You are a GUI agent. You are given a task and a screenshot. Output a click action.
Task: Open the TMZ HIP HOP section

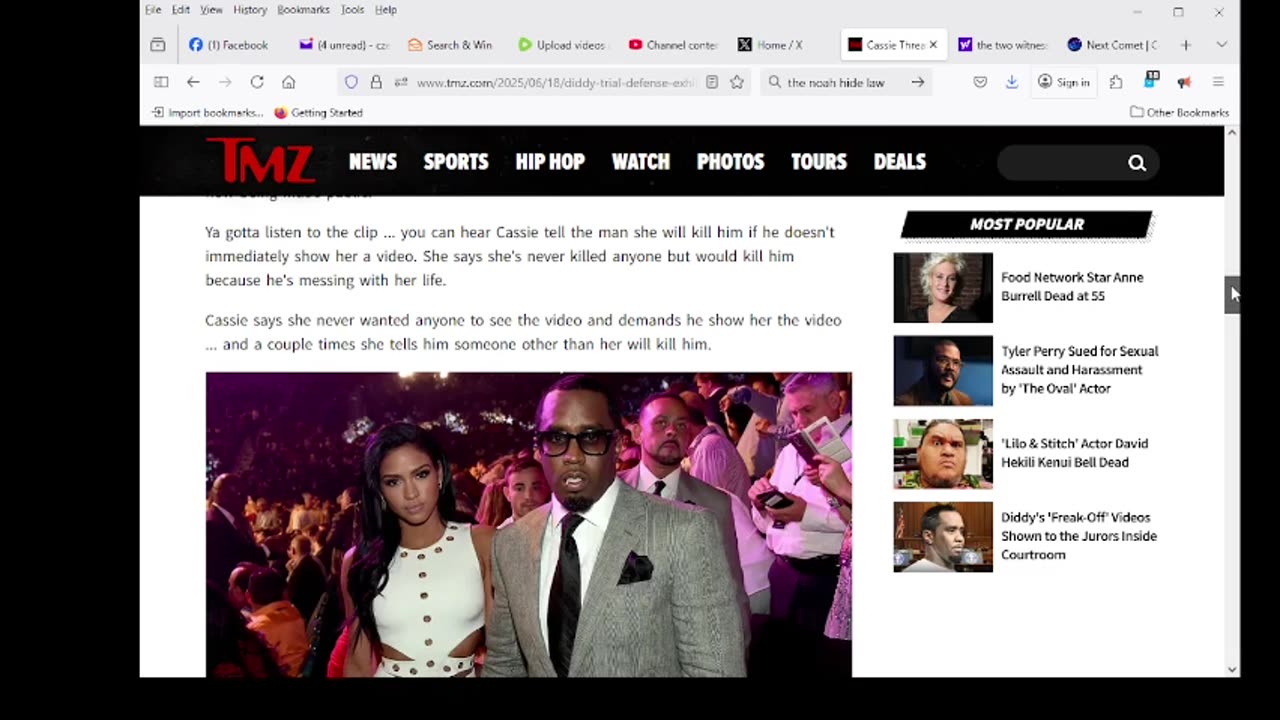tap(550, 162)
